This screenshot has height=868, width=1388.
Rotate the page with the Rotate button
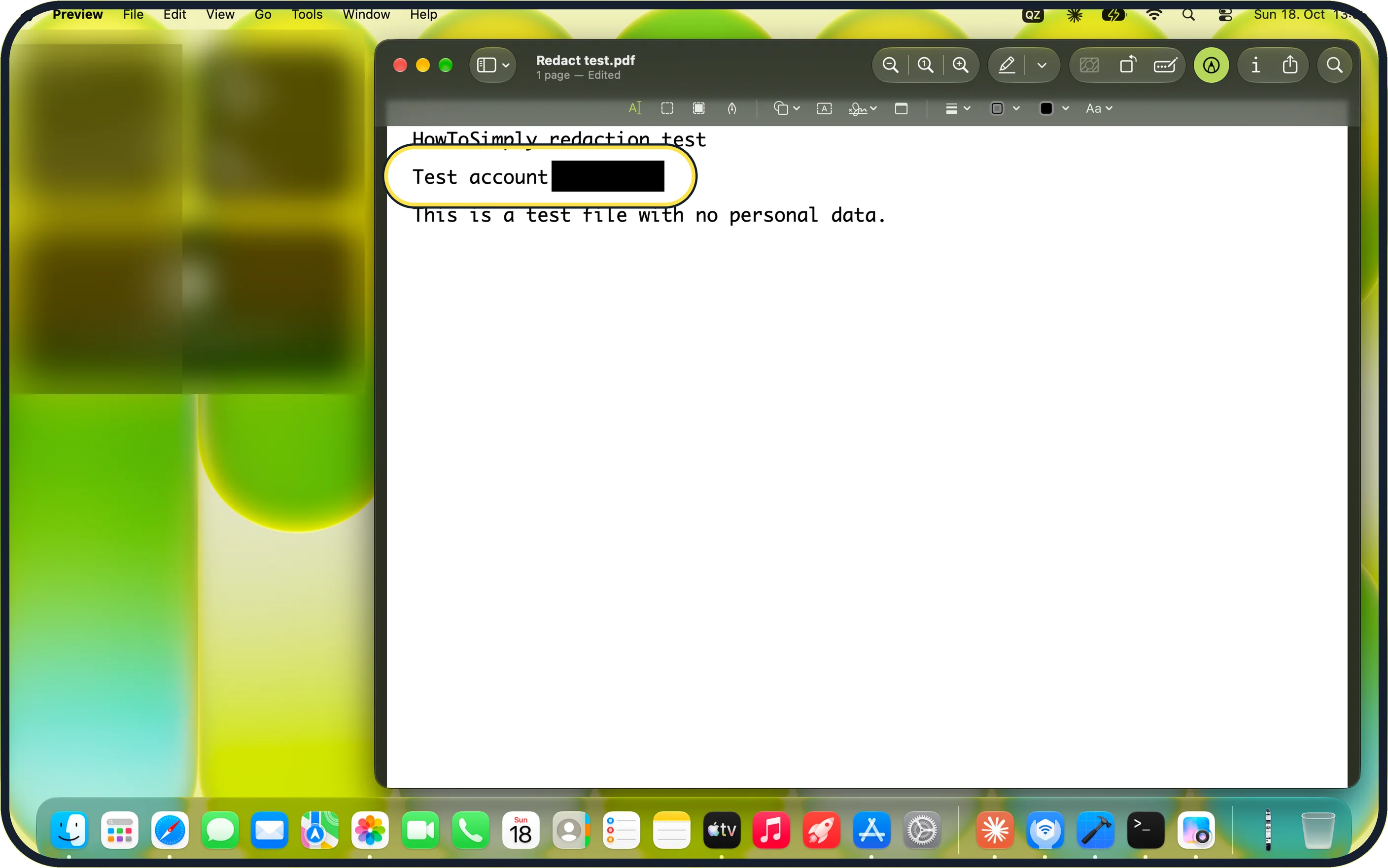coord(1128,64)
